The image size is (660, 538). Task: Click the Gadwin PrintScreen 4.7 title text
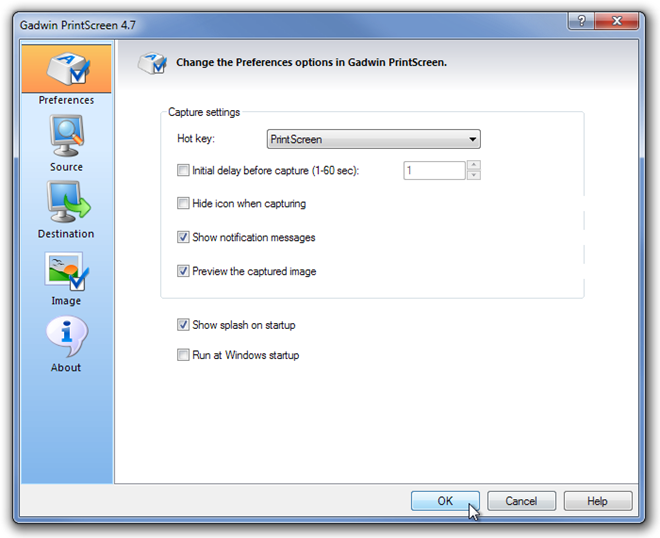coord(77,25)
